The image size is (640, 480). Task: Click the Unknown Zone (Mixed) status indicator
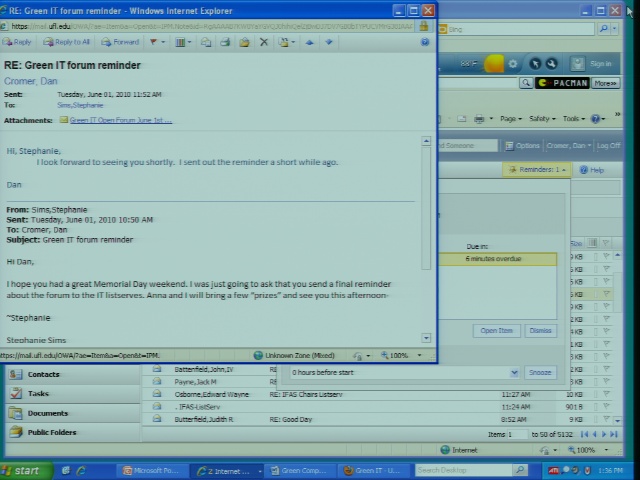pos(294,356)
